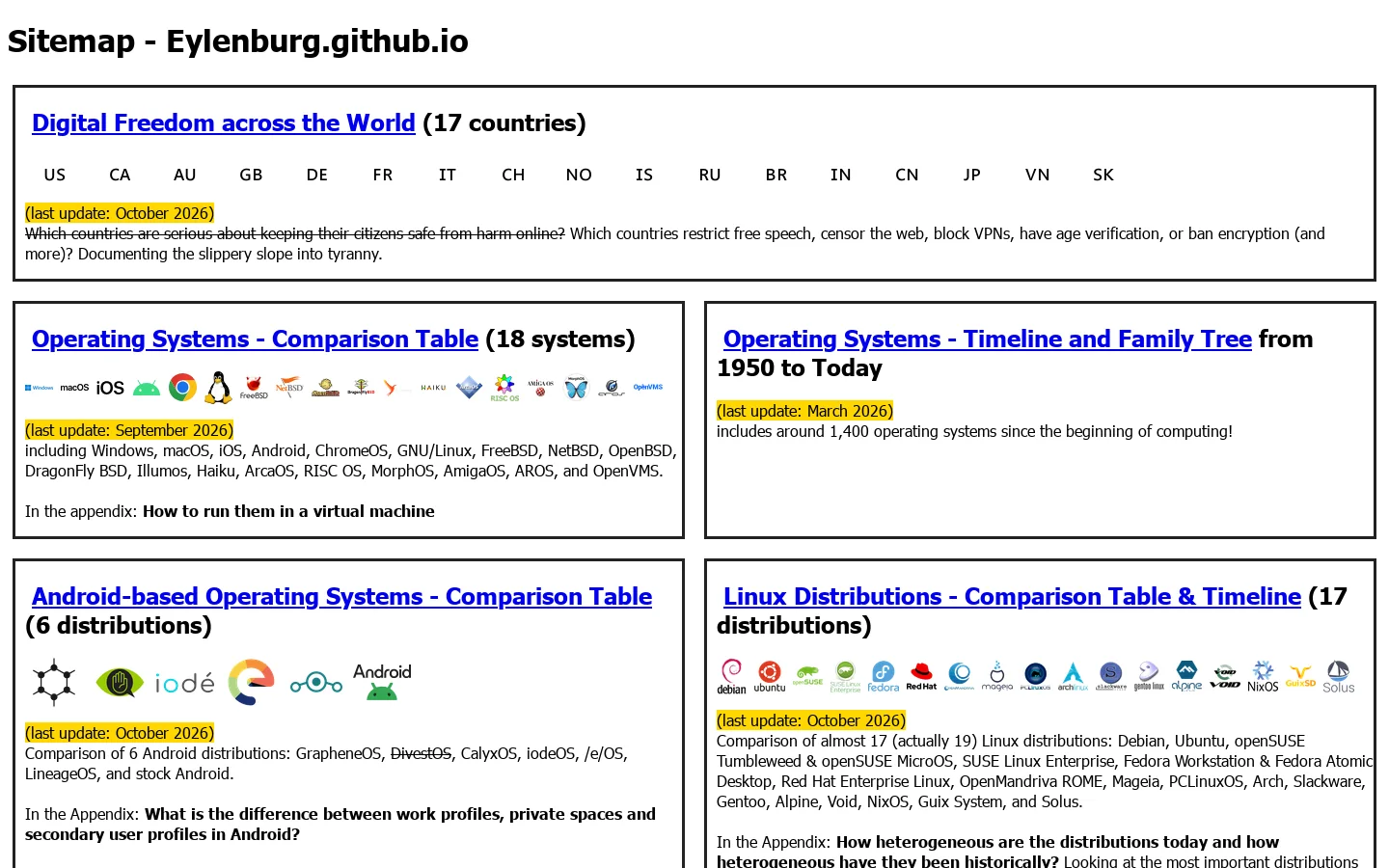Click the DE country code
This screenshot has width=1389, height=868.
click(317, 175)
